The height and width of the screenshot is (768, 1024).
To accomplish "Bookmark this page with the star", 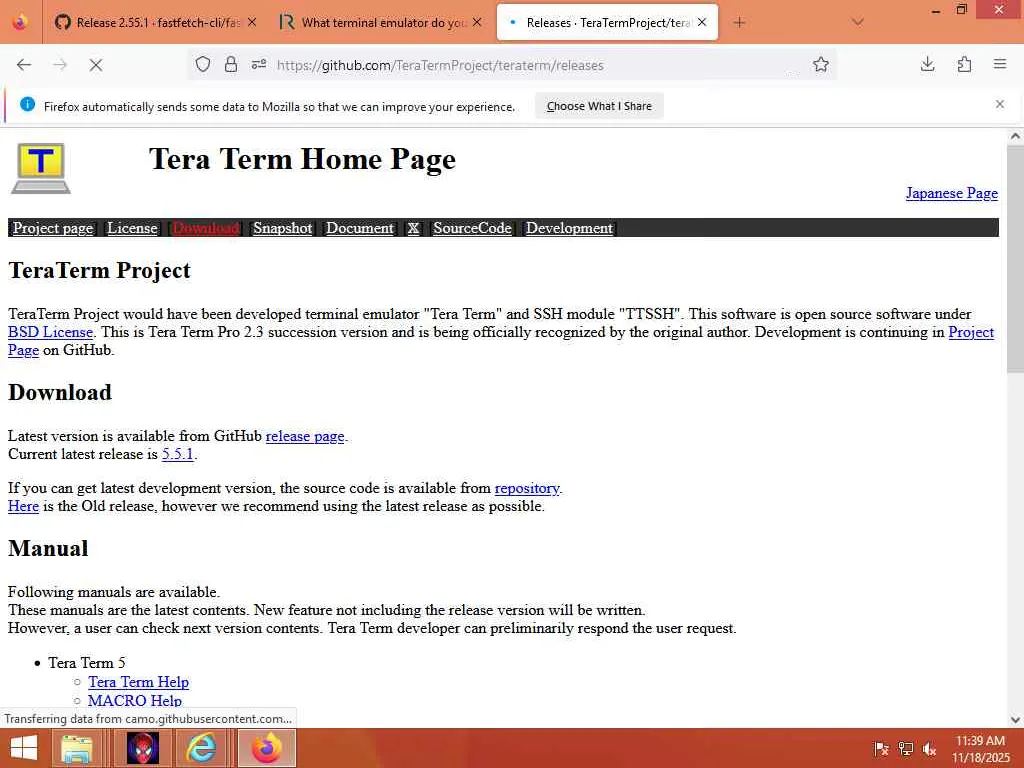I will (821, 65).
